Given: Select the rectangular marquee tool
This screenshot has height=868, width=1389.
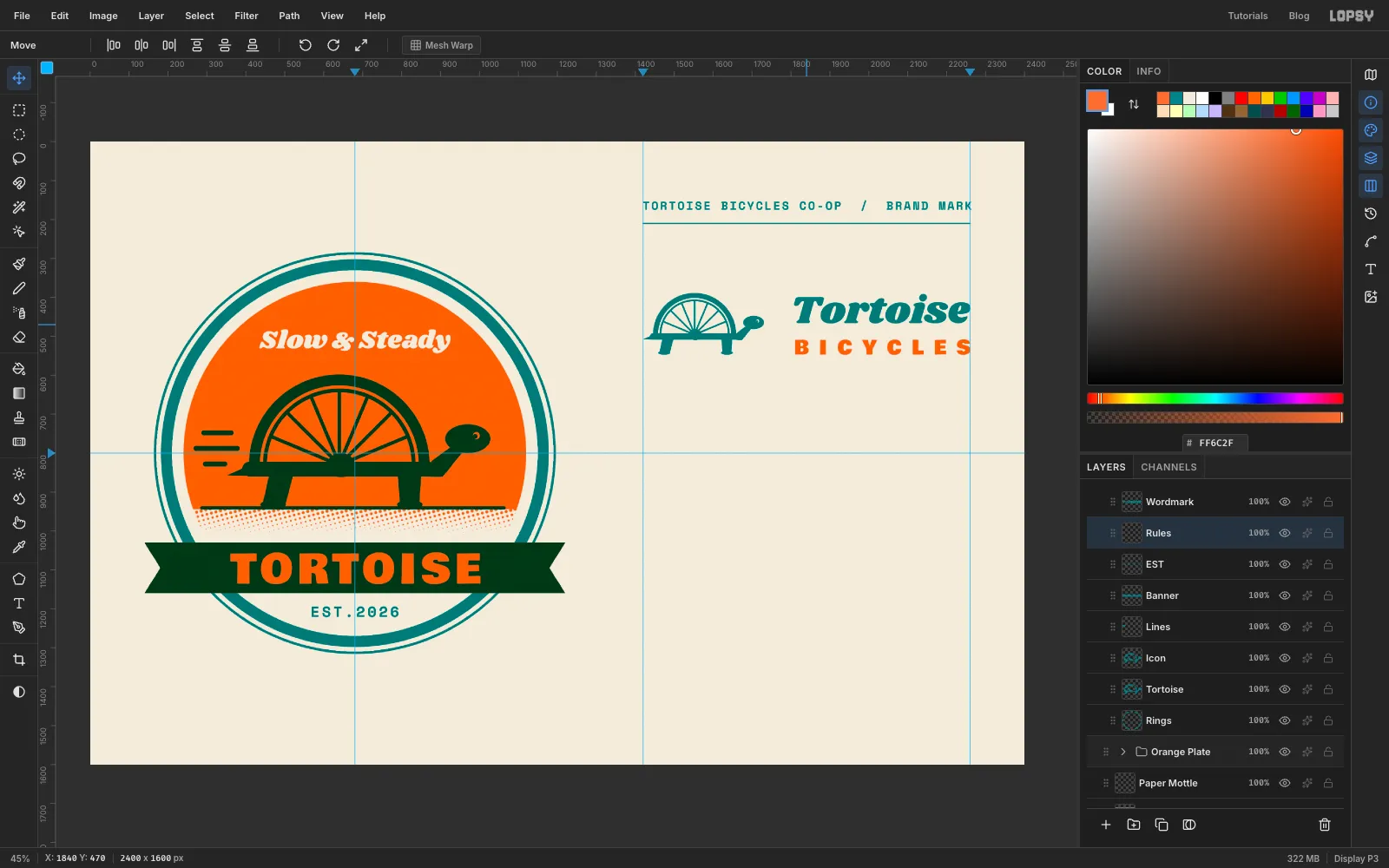Looking at the screenshot, I should coord(19,110).
